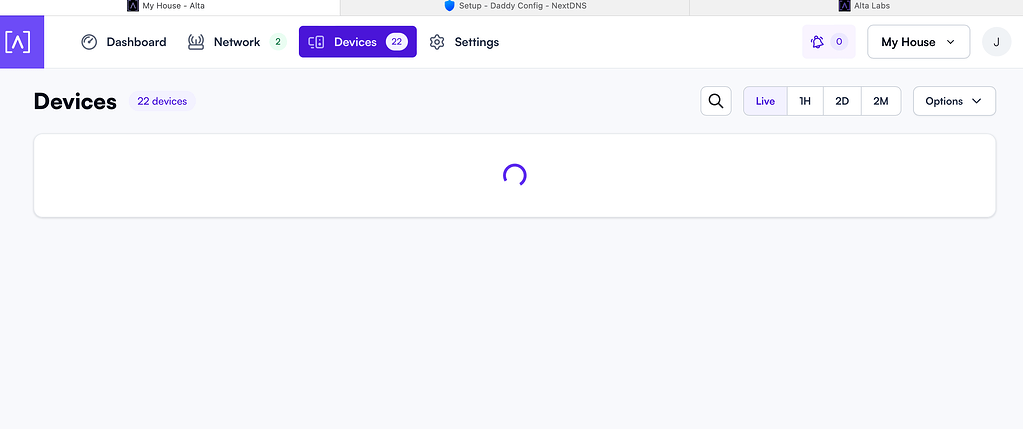
Task: Select the 2D time range
Action: 842,101
